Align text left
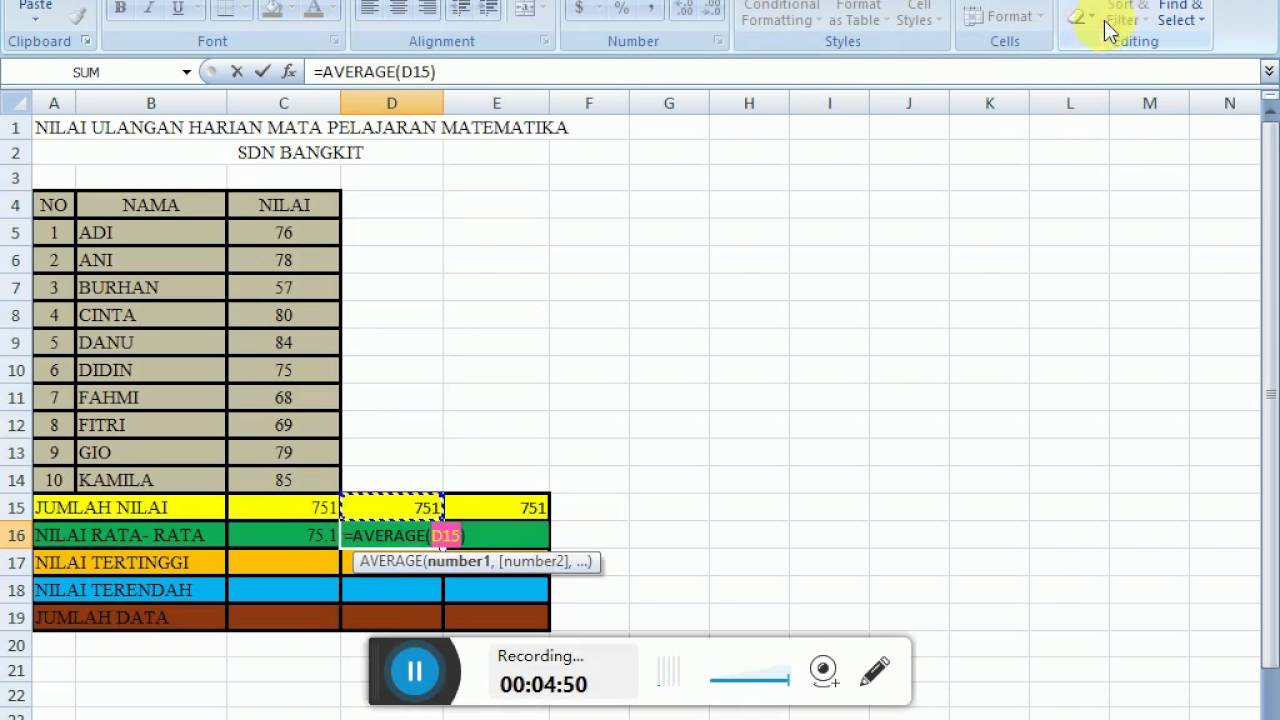 pos(370,9)
